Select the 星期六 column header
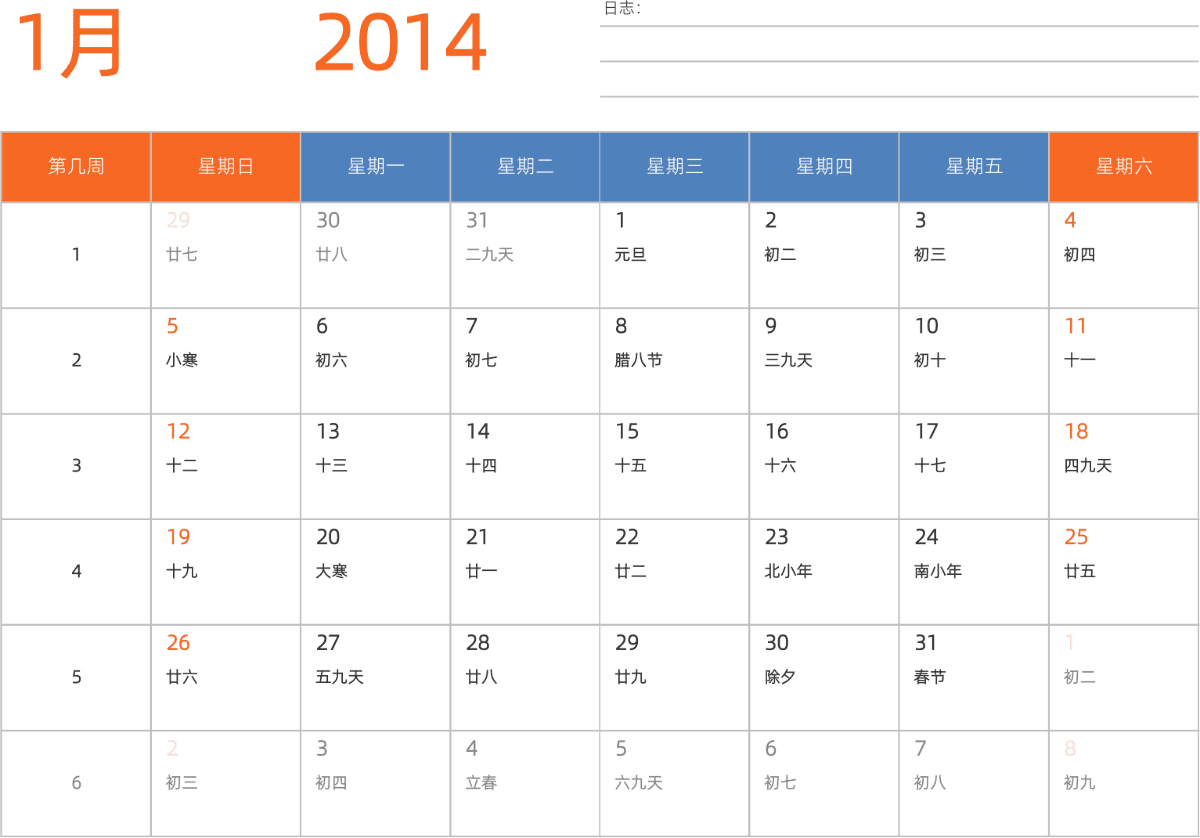The height and width of the screenshot is (838, 1200). pyautogui.click(x=1124, y=167)
